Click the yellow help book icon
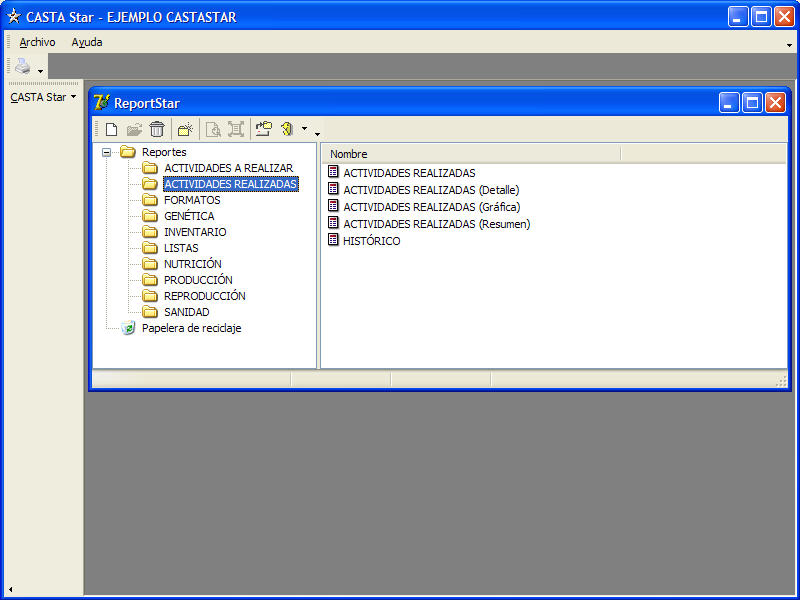800x600 pixels. click(287, 129)
